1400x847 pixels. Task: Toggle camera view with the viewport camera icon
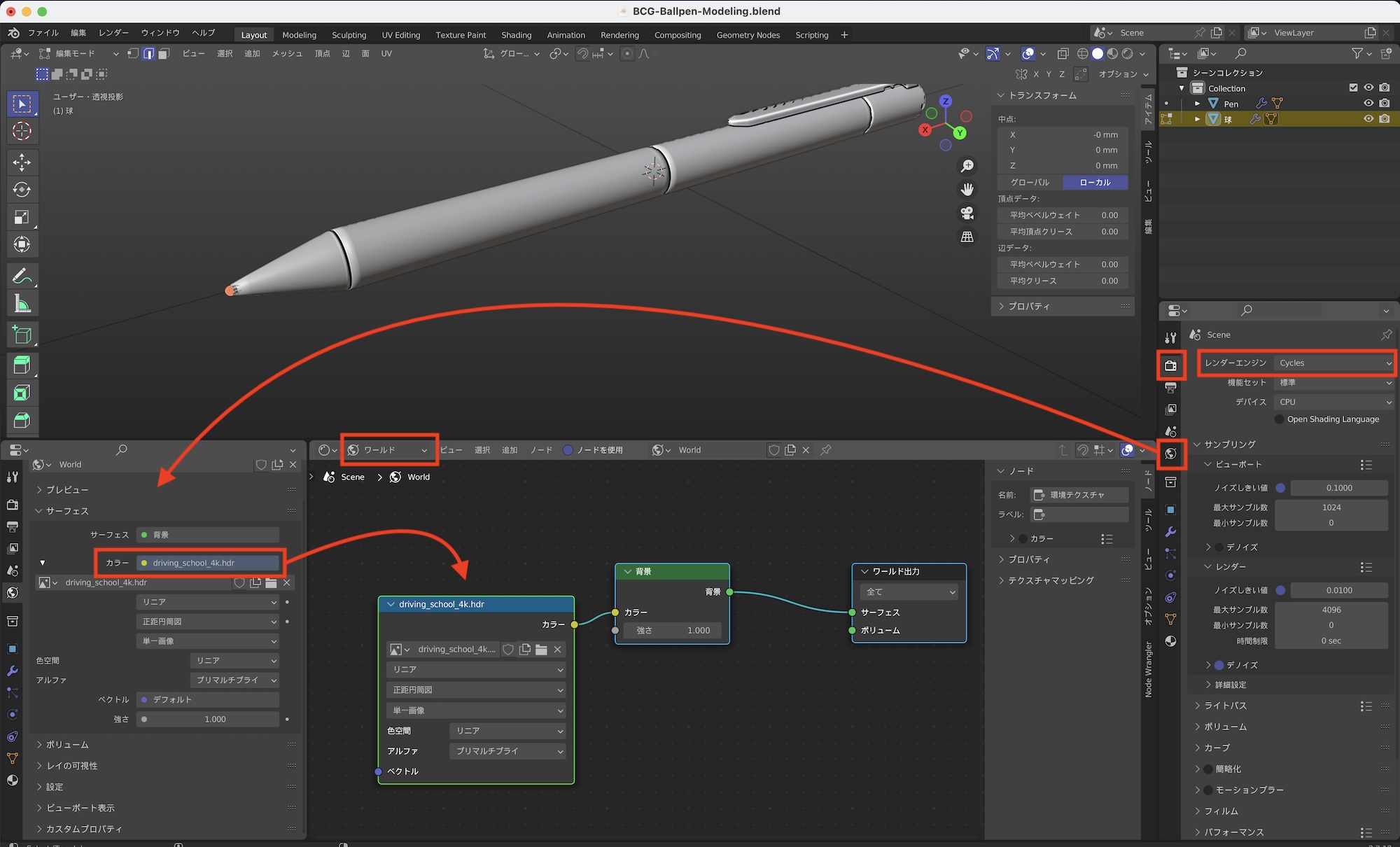click(967, 213)
